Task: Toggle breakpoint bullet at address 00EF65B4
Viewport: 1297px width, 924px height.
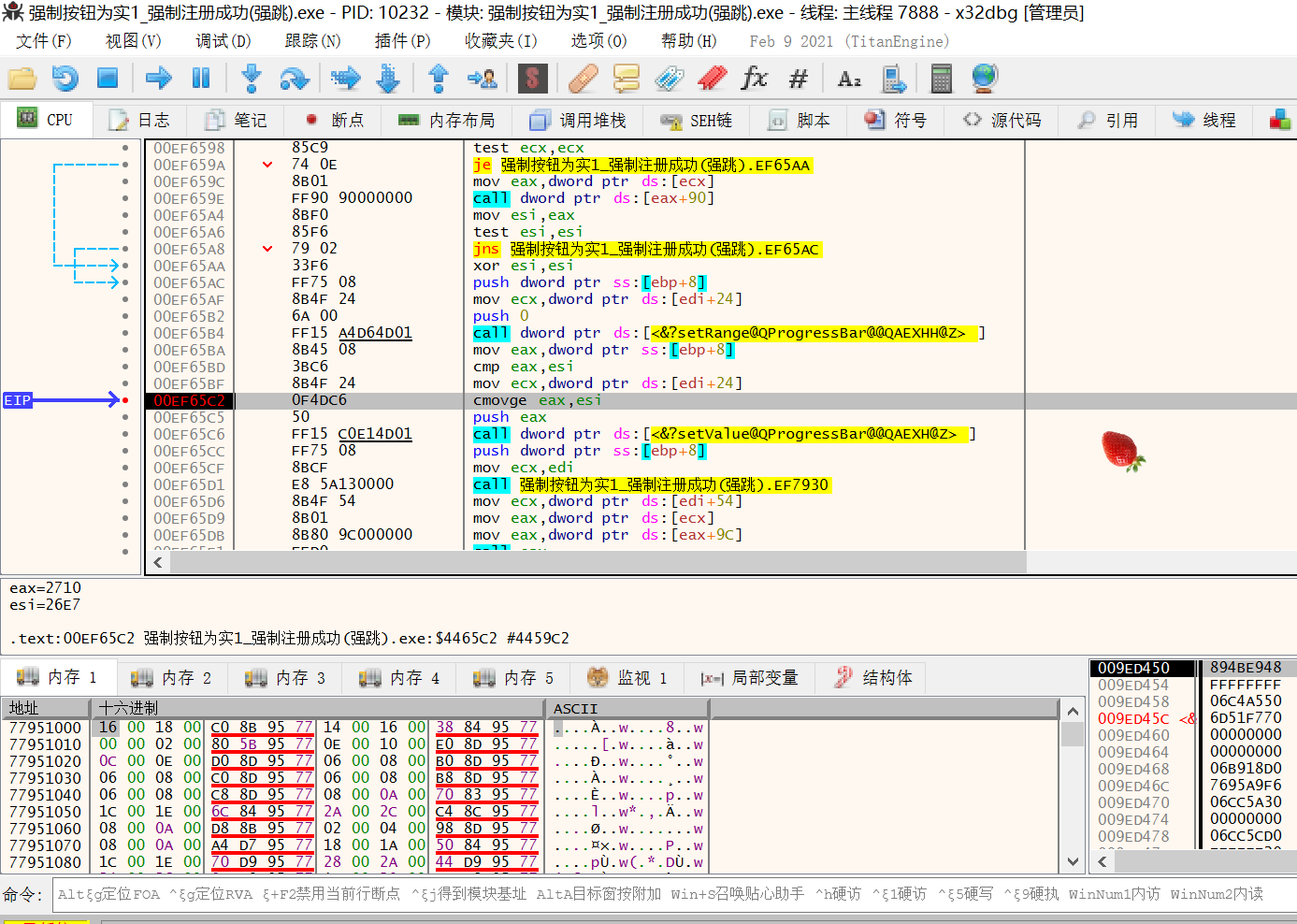Action: point(125,333)
